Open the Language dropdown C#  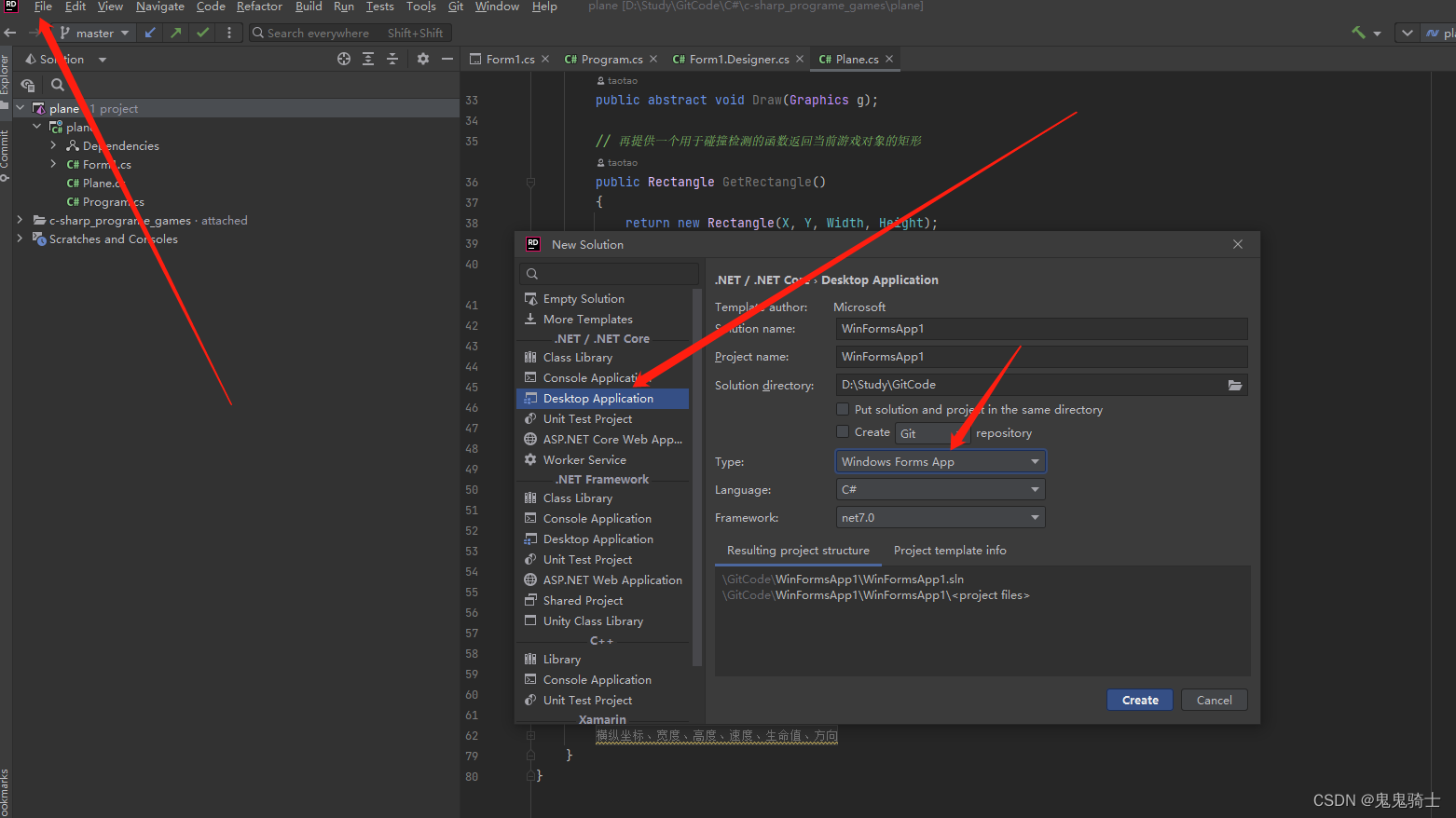[941, 489]
